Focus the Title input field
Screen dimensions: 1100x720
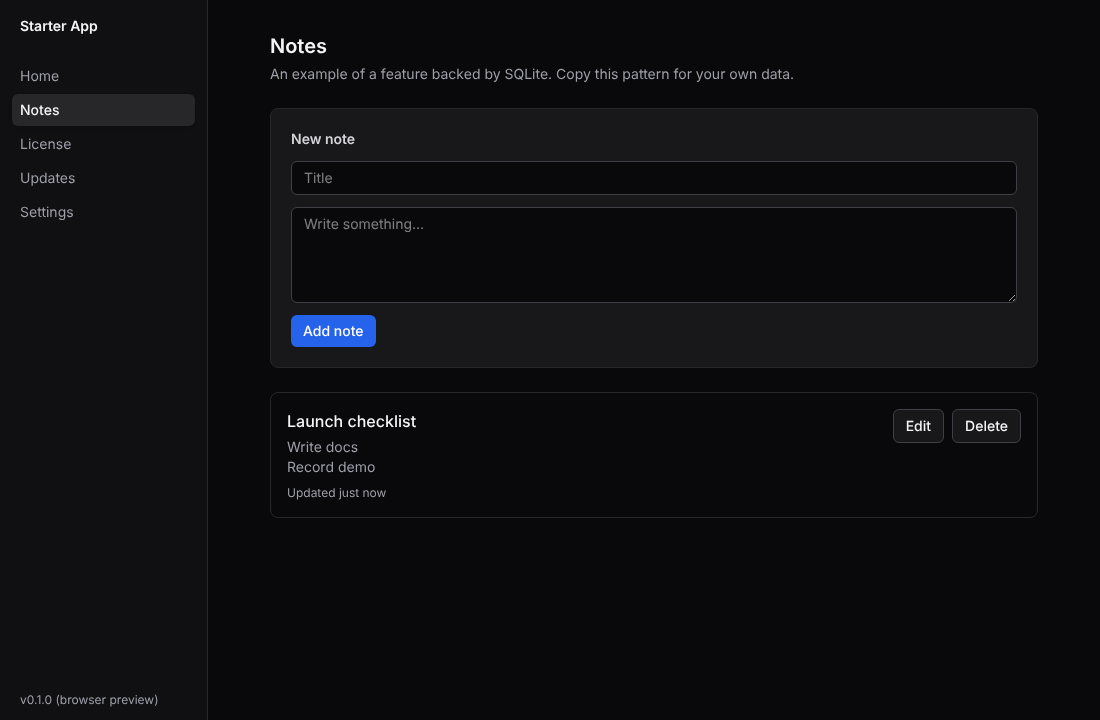653,178
